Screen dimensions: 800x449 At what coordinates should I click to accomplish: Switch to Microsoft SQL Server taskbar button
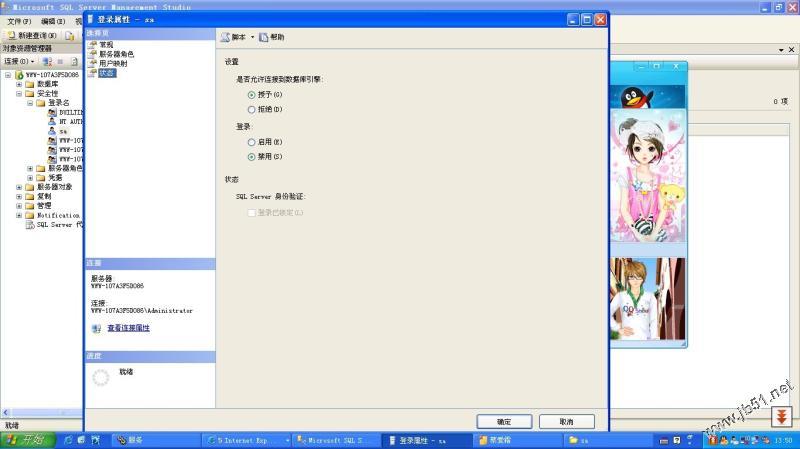336,440
